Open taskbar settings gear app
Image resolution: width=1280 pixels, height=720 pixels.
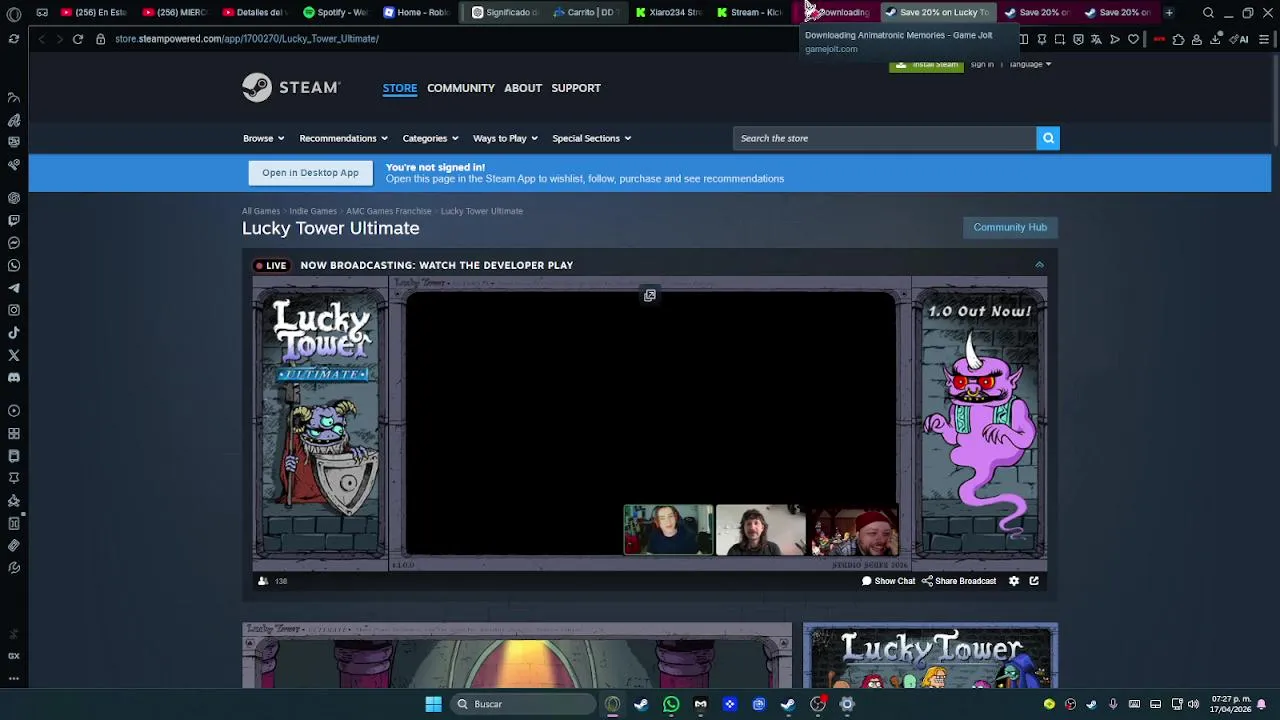(847, 704)
